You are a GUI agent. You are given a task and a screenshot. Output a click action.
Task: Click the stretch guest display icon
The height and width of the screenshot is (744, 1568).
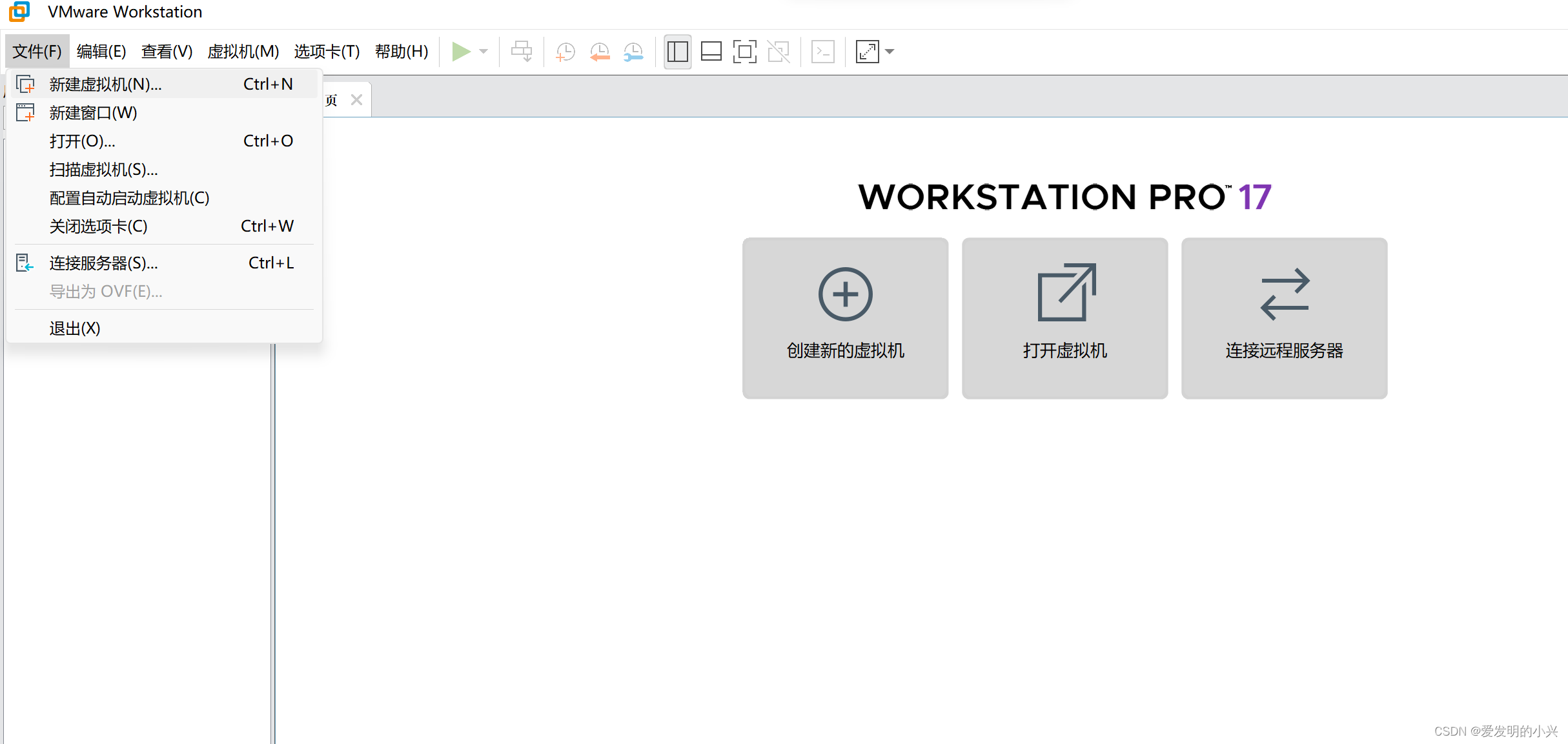867,52
